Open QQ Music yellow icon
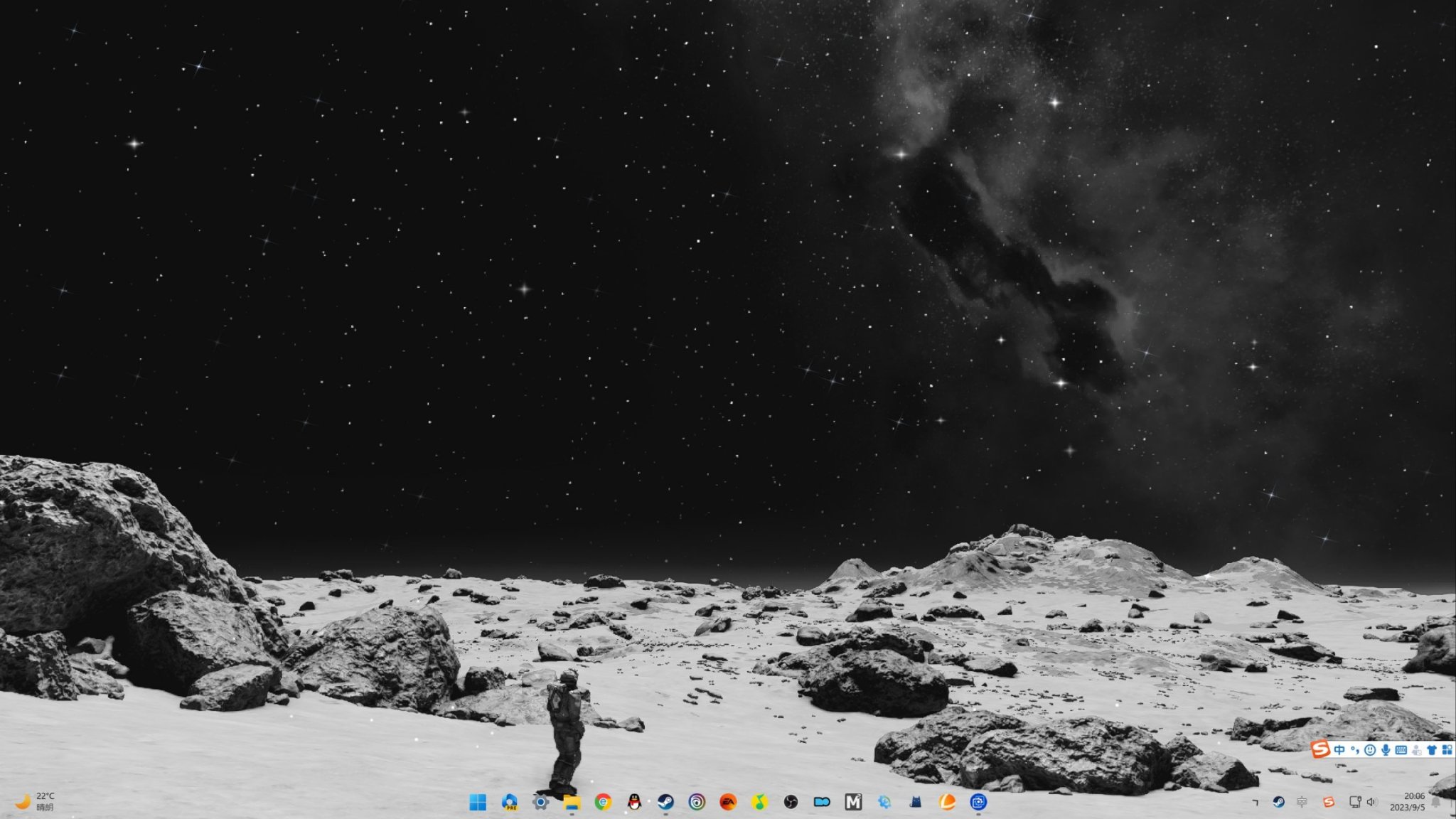The width and height of the screenshot is (1456, 819). click(759, 802)
